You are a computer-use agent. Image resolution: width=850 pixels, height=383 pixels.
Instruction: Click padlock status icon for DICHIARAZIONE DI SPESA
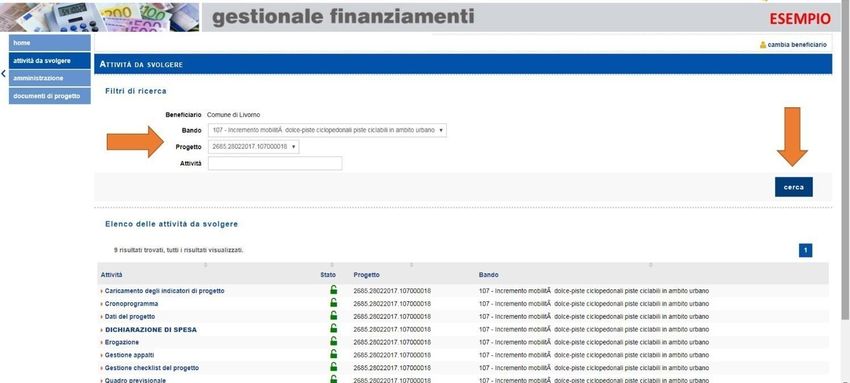[x=333, y=328]
